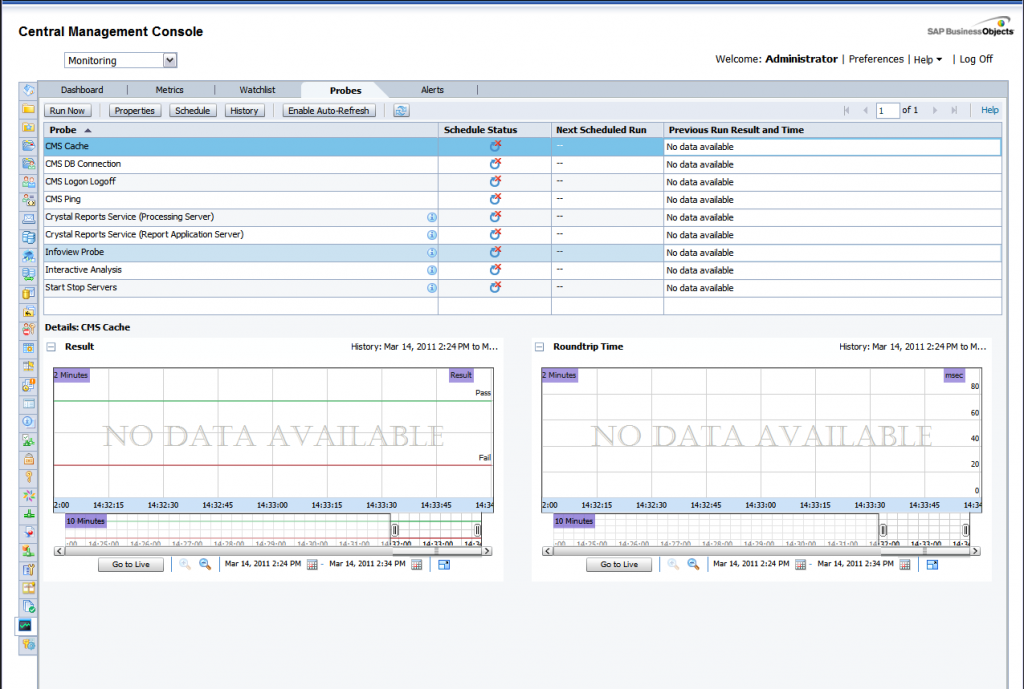
Task: Go to previous page of probe list
Action: (x=865, y=110)
